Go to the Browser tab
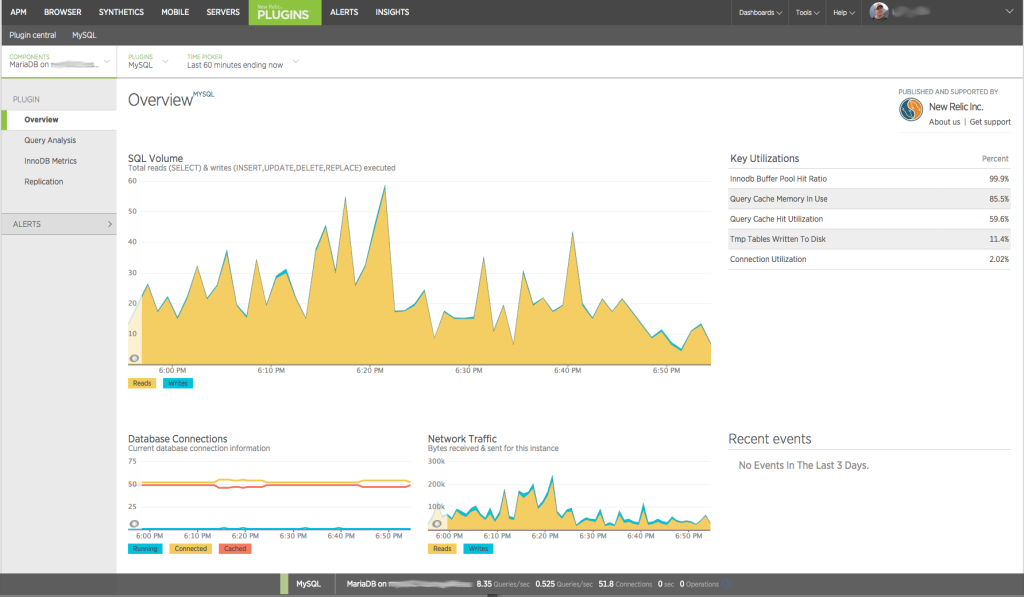This screenshot has width=1024, height=597. pos(63,12)
